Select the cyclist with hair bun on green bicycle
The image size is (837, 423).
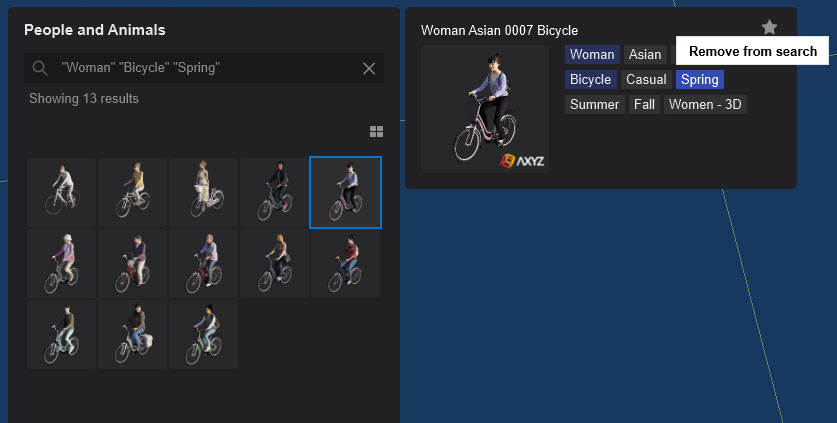[x=204, y=334]
